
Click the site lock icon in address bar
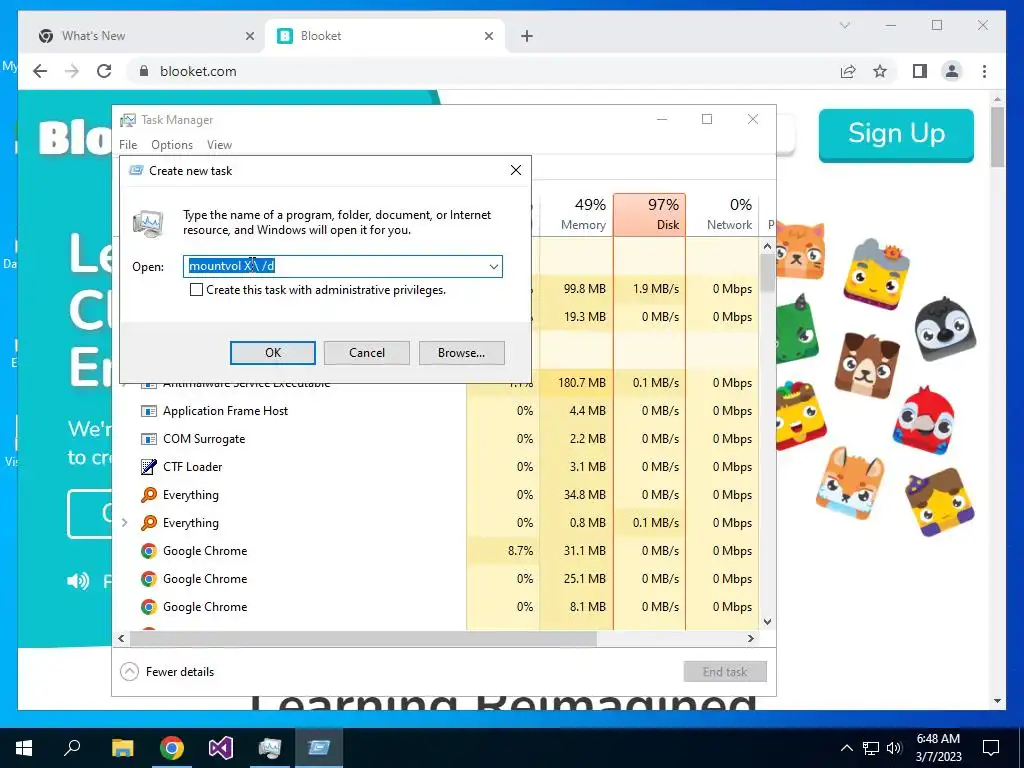(144, 71)
